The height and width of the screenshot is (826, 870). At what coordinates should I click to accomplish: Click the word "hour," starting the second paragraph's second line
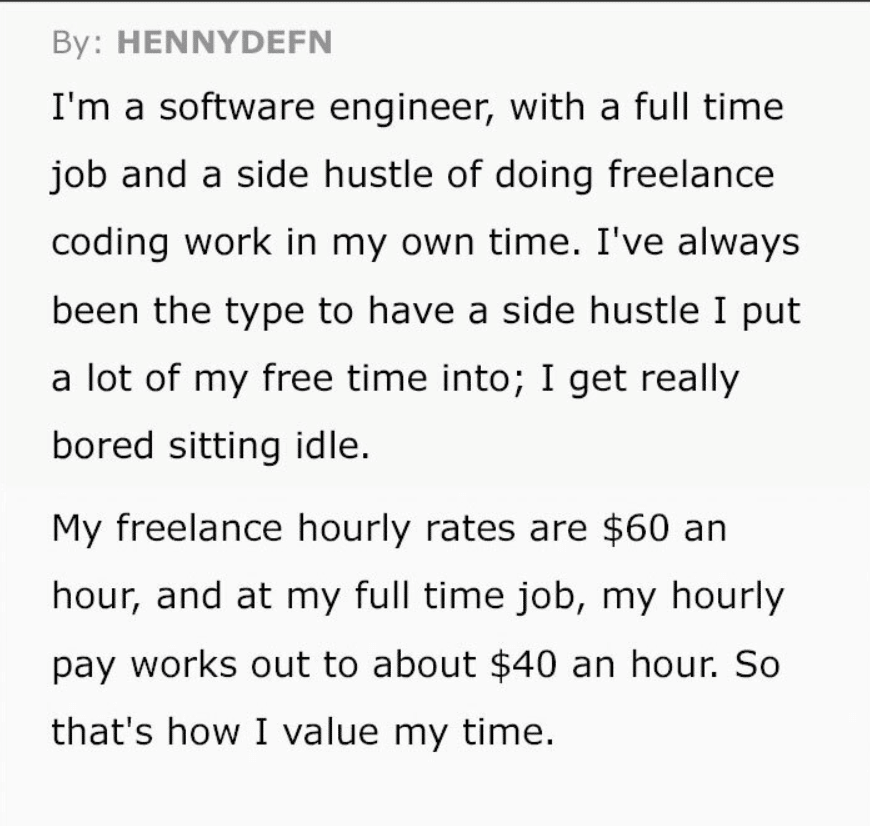(x=97, y=597)
